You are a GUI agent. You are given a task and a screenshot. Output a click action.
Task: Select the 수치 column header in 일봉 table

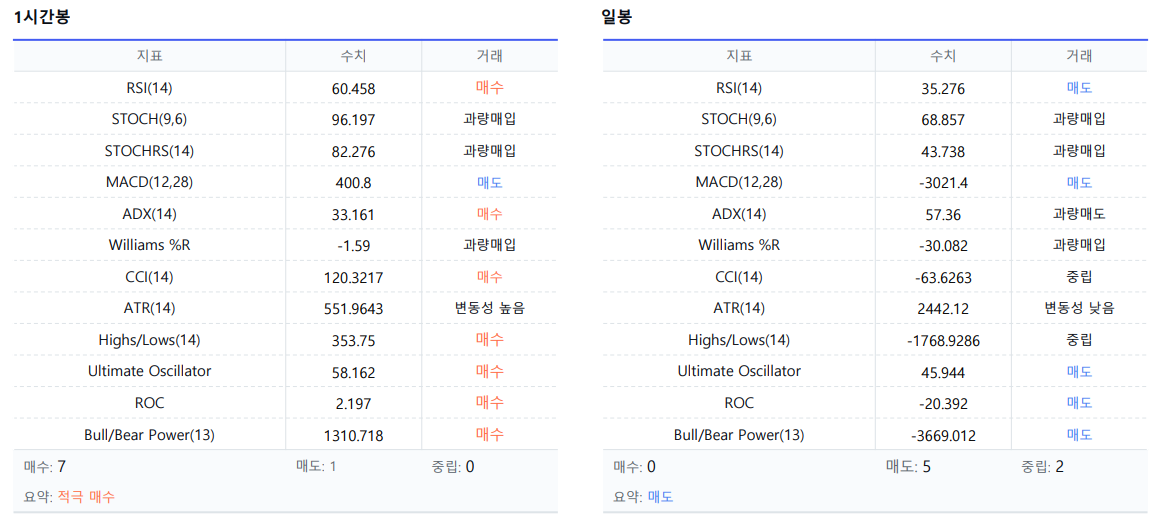click(x=943, y=56)
